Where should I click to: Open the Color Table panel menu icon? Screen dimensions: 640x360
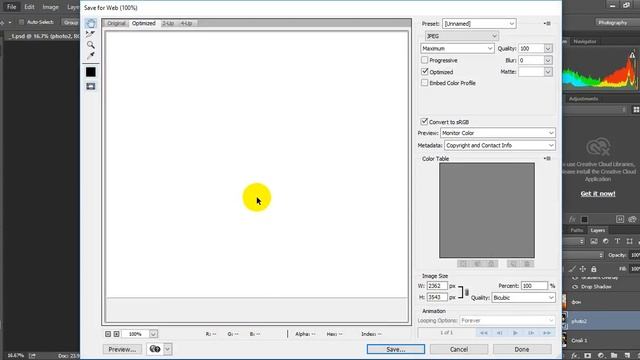coord(547,158)
